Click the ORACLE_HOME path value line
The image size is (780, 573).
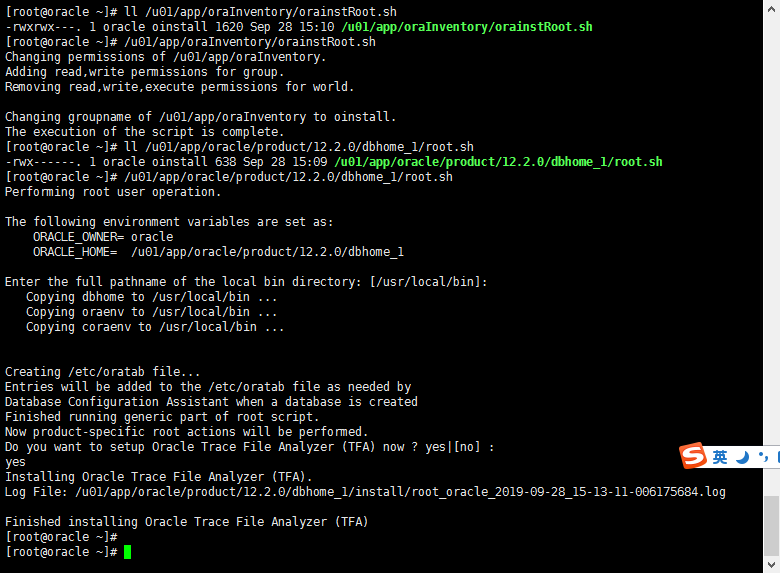point(218,252)
